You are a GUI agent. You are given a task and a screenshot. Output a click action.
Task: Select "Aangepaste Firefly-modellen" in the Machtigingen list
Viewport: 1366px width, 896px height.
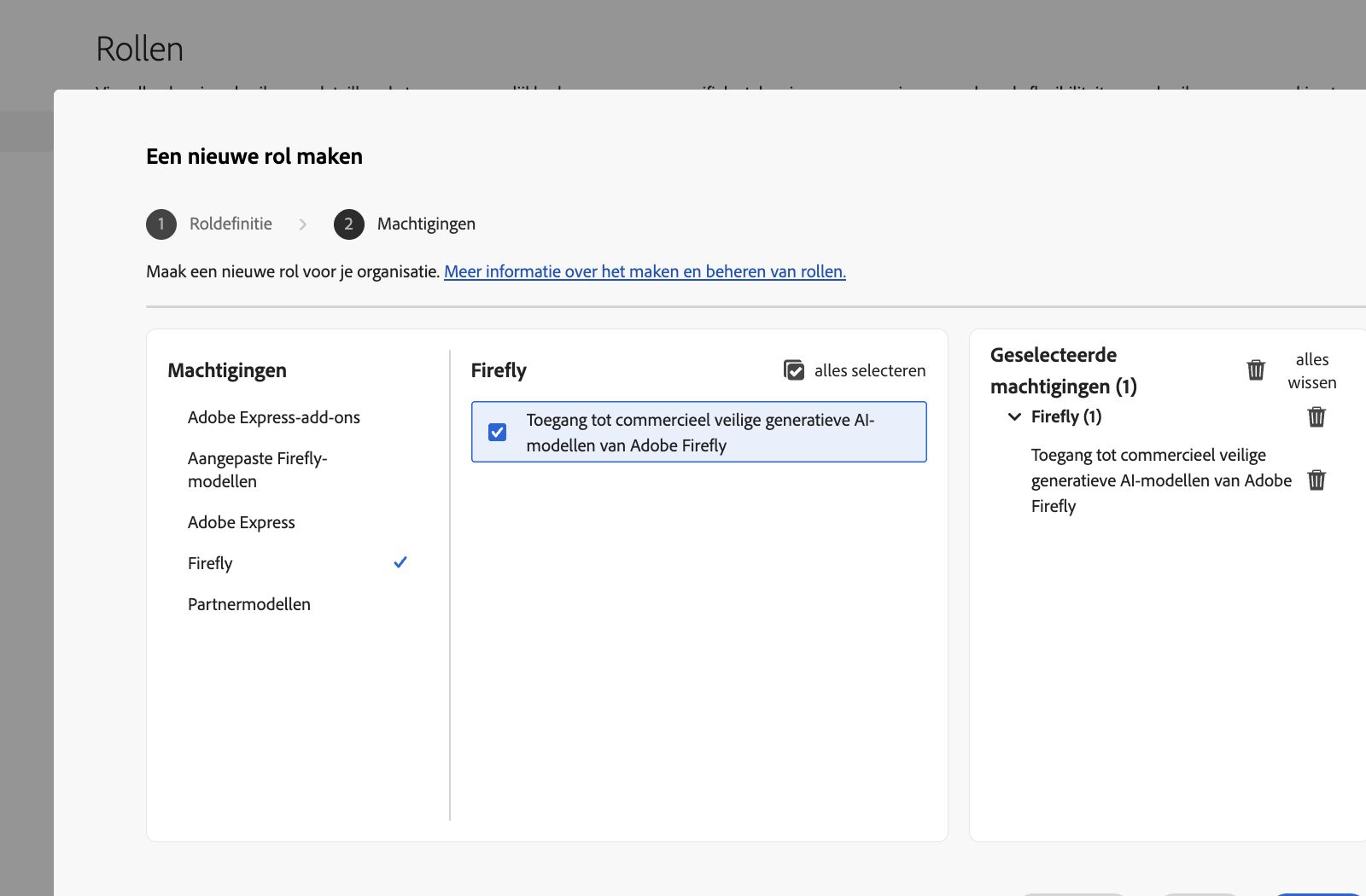[257, 469]
